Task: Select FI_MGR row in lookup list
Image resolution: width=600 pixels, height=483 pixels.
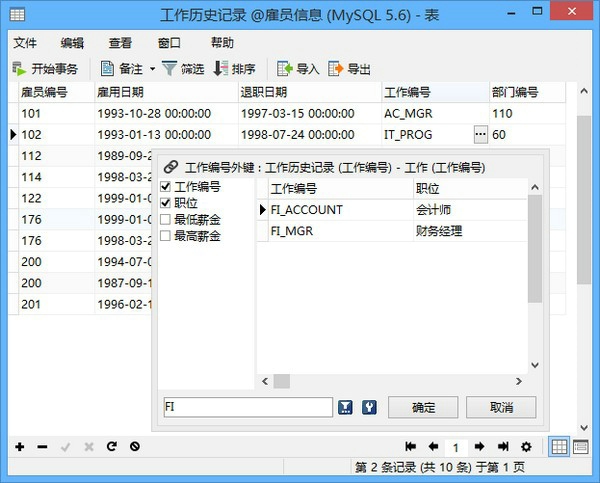Action: 392,231
